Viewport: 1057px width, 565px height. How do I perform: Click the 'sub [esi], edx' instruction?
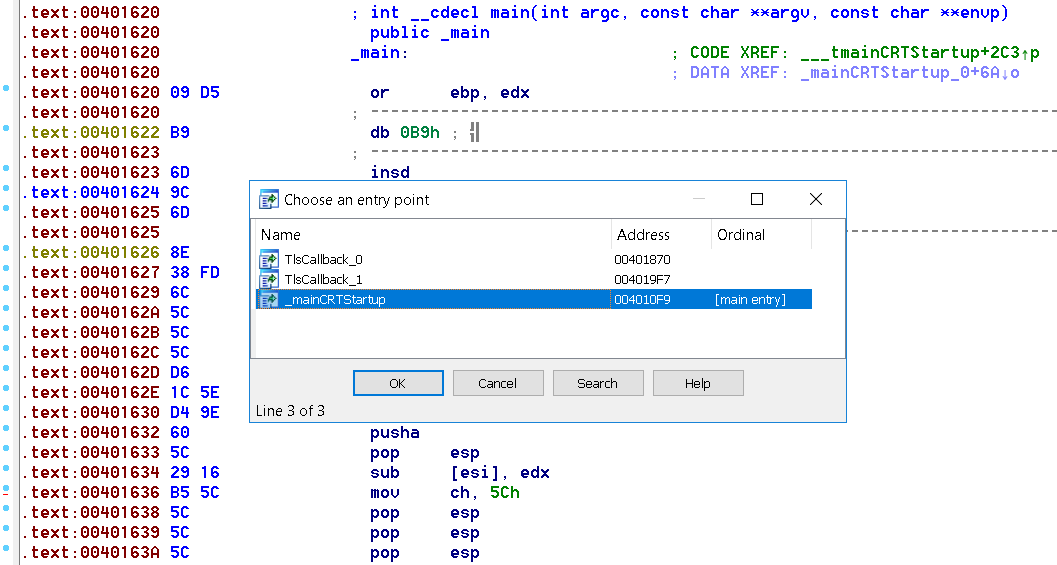(x=460, y=473)
